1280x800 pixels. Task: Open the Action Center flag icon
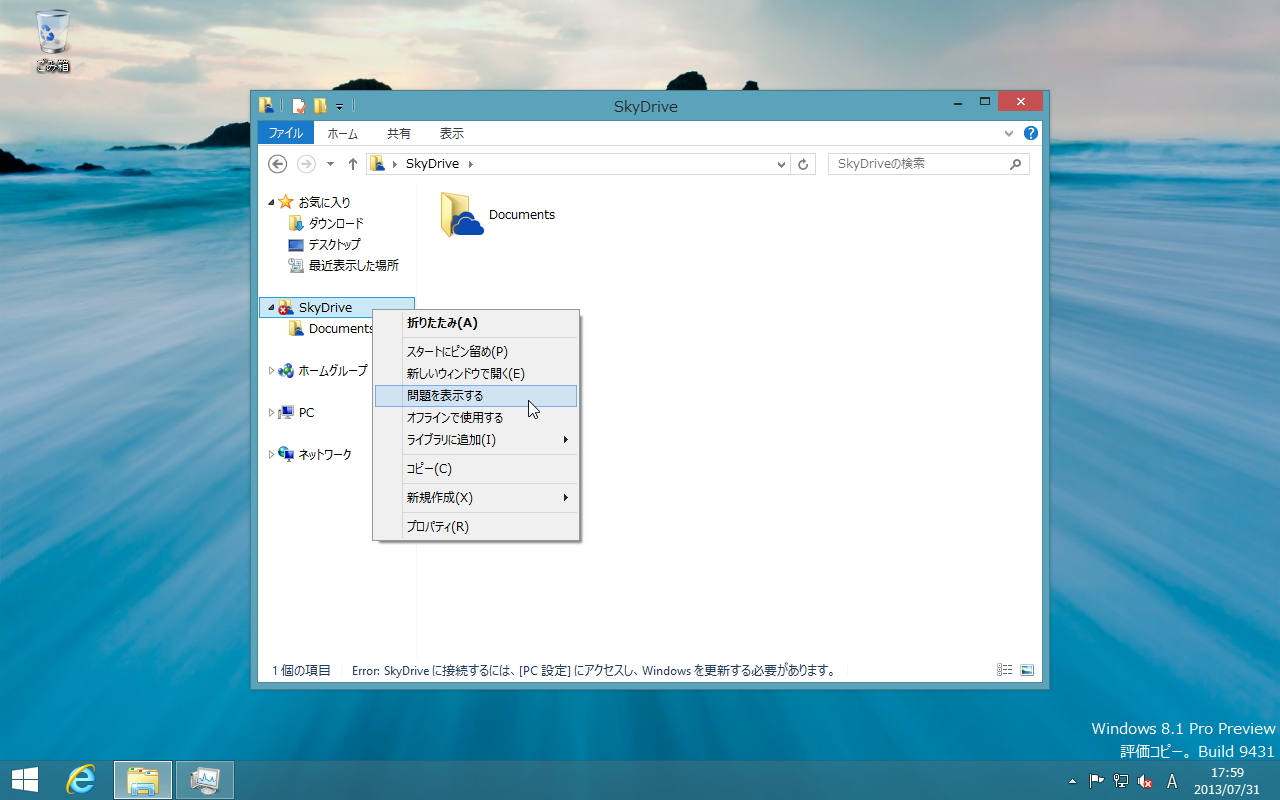pos(1097,781)
